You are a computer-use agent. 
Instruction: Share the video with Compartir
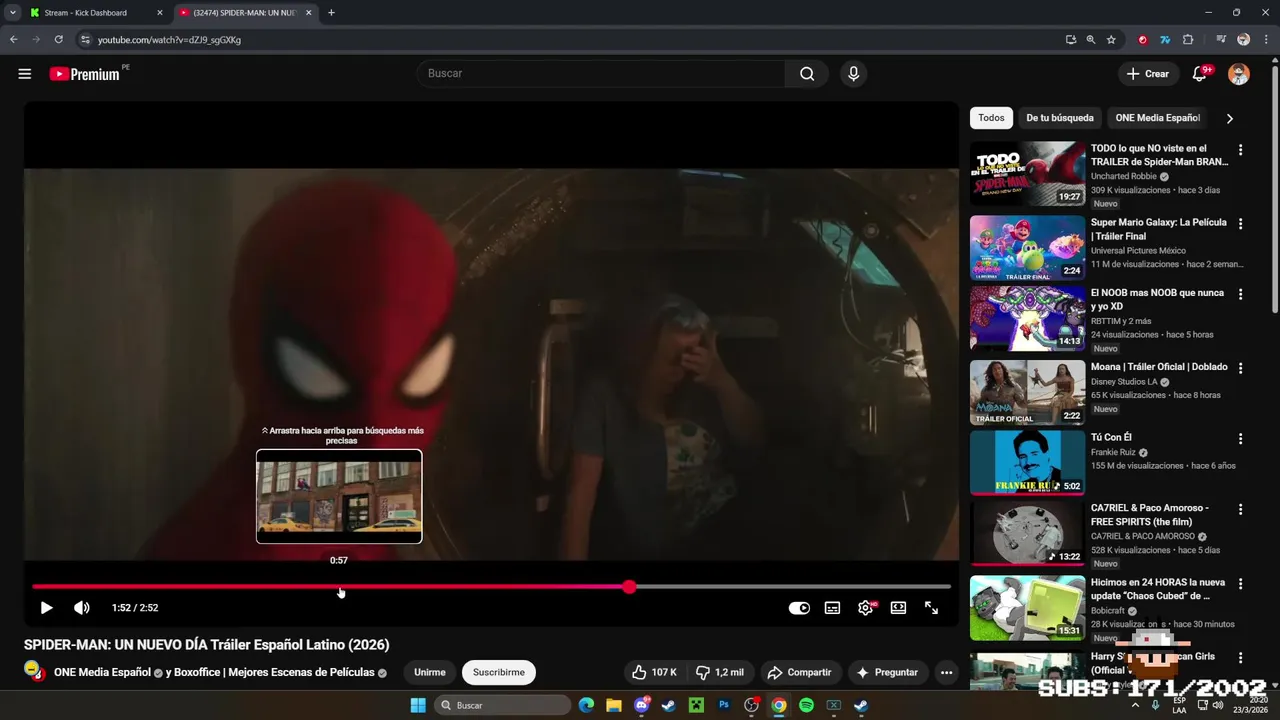point(799,673)
